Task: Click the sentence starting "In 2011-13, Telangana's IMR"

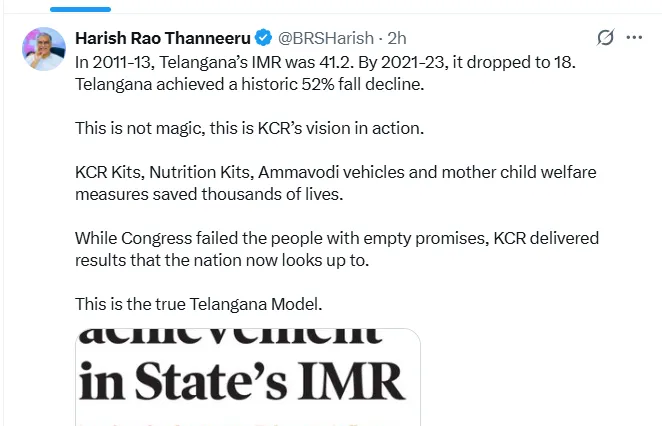Action: [x=325, y=62]
